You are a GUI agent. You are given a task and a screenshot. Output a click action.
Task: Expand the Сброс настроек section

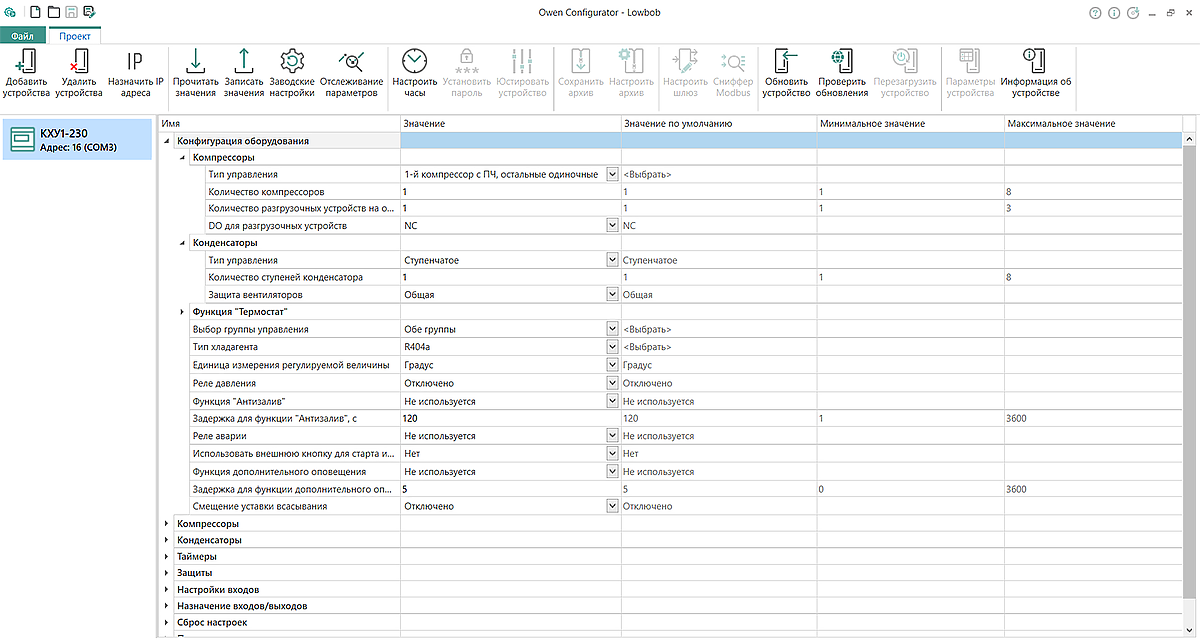click(167, 623)
